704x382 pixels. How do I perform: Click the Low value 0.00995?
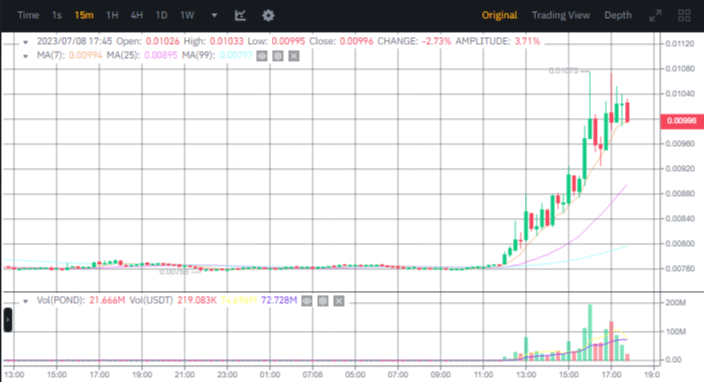point(288,41)
